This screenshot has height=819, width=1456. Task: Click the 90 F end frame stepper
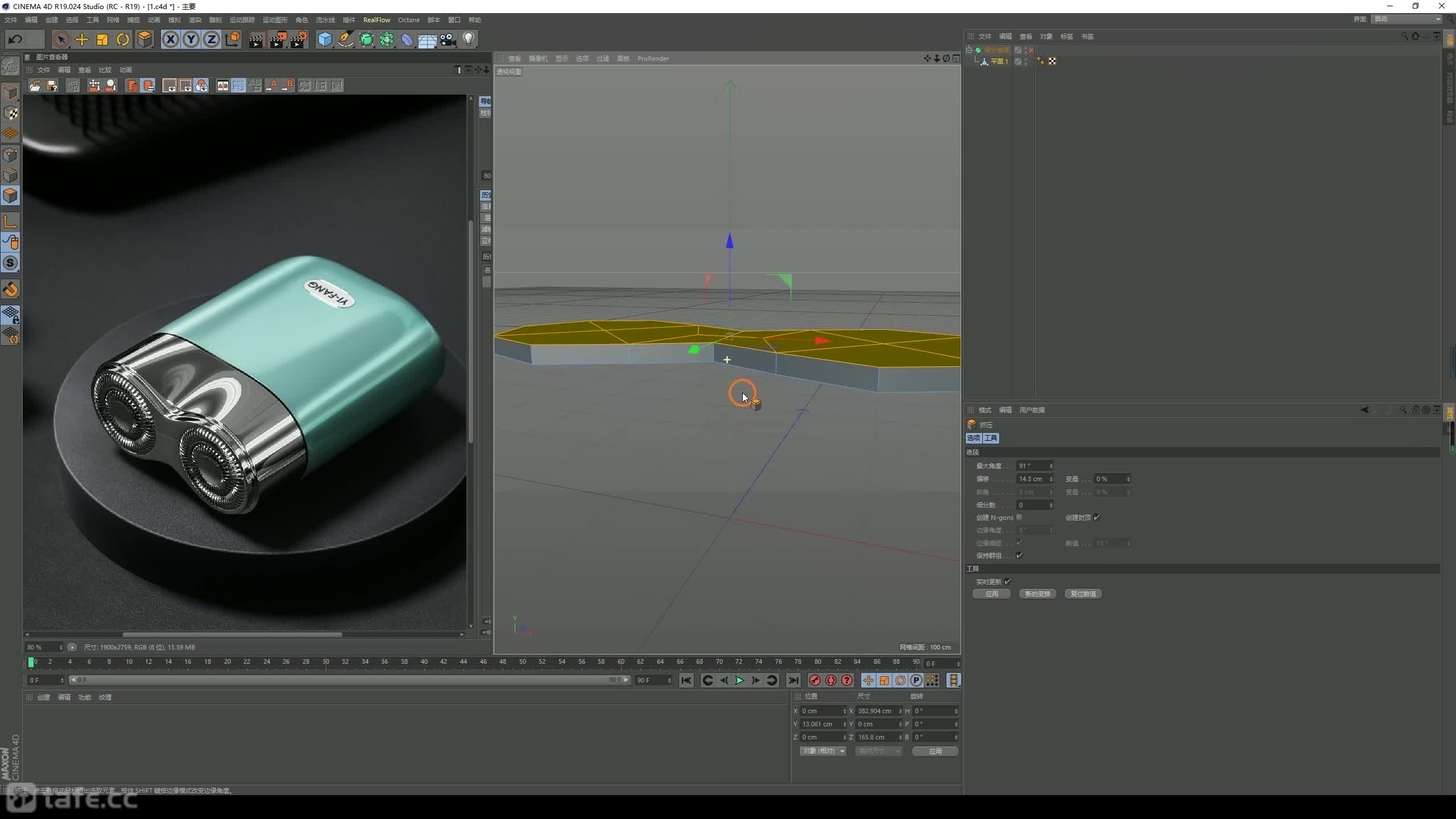(x=669, y=680)
